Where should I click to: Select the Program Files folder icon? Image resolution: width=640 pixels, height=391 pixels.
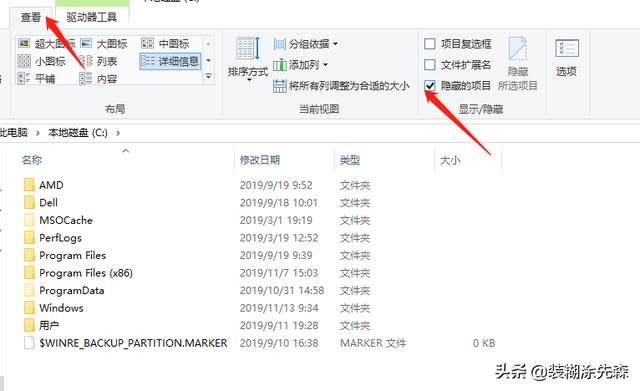tap(29, 255)
